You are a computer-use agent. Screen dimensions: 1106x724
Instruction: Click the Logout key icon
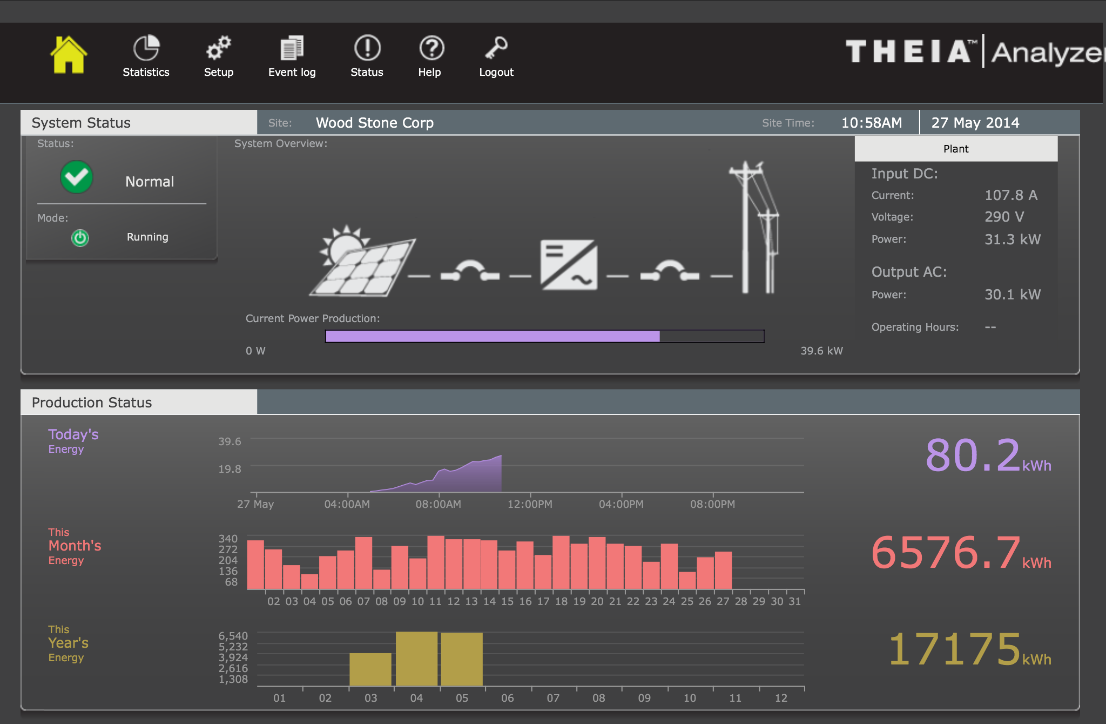(x=496, y=49)
